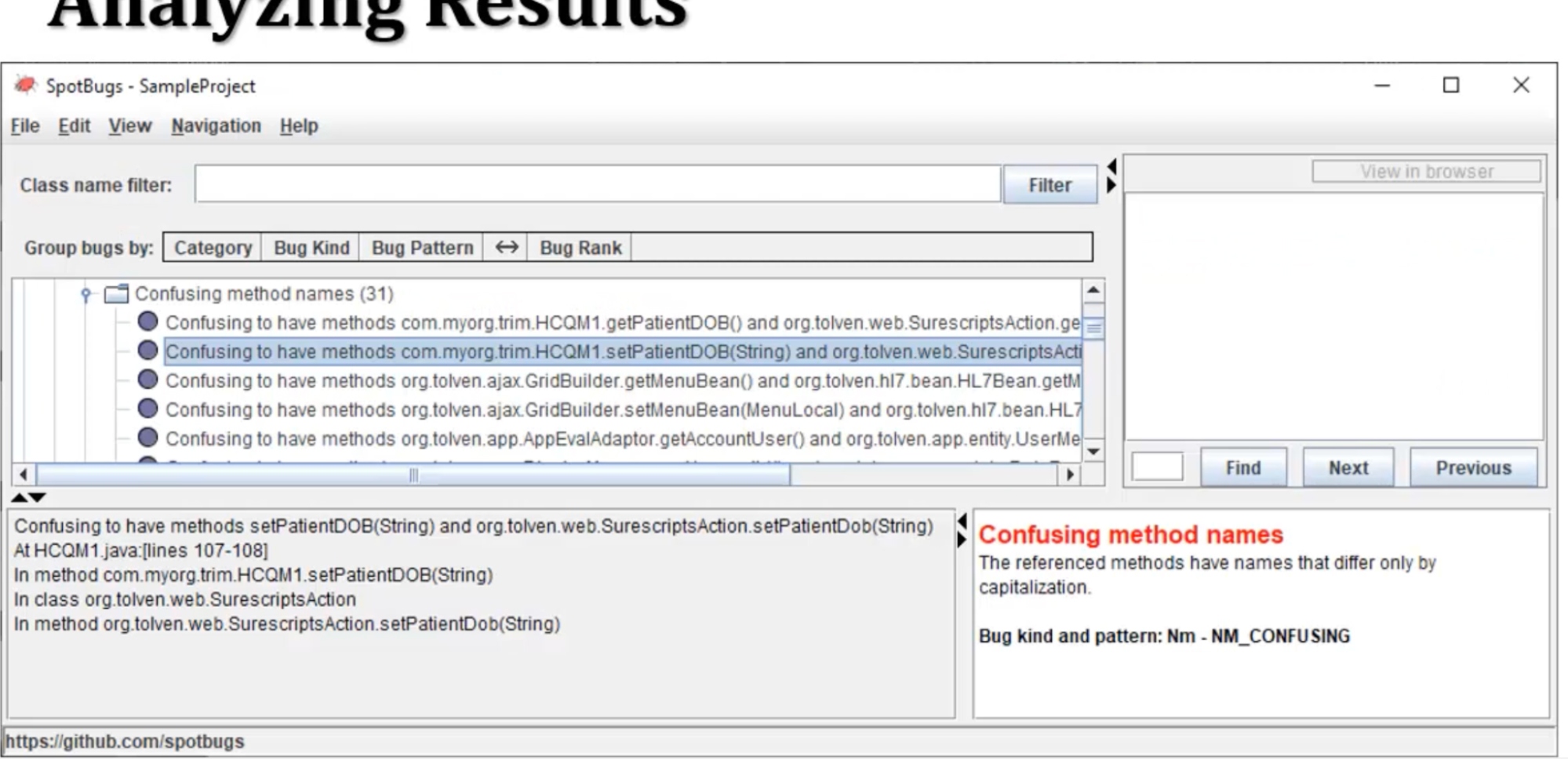Open the File menu
This screenshot has width=1568, height=759.
click(x=25, y=126)
